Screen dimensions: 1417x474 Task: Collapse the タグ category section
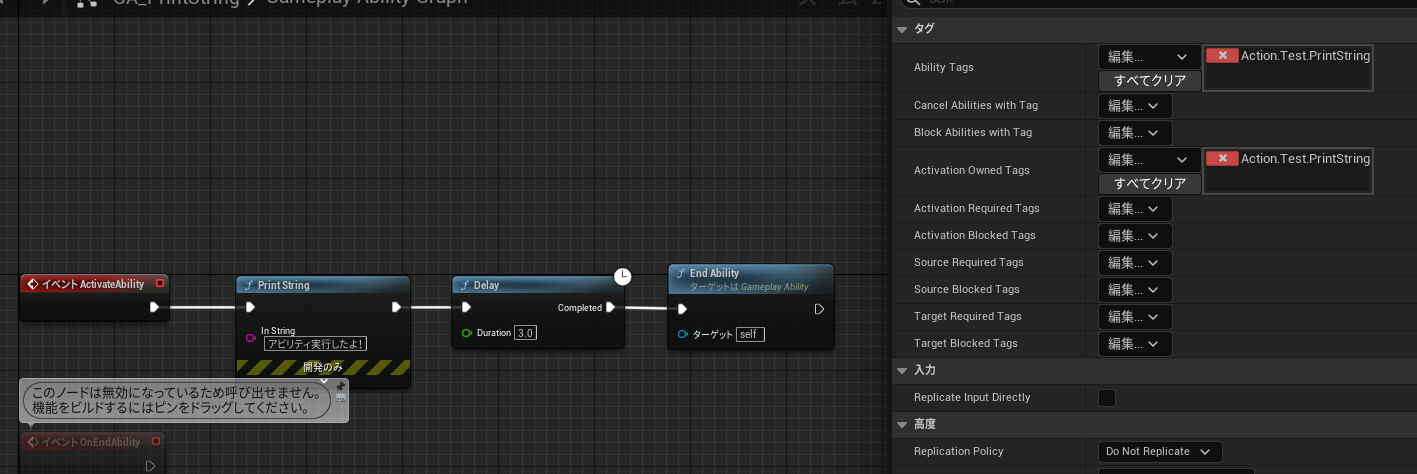(x=902, y=29)
